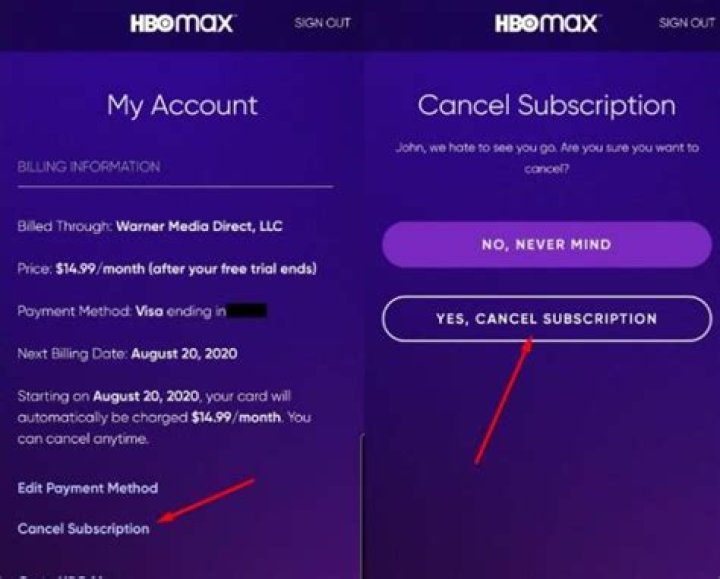The width and height of the screenshot is (720, 579).
Task: Click the Payment Method Visa line
Action: 142,311
